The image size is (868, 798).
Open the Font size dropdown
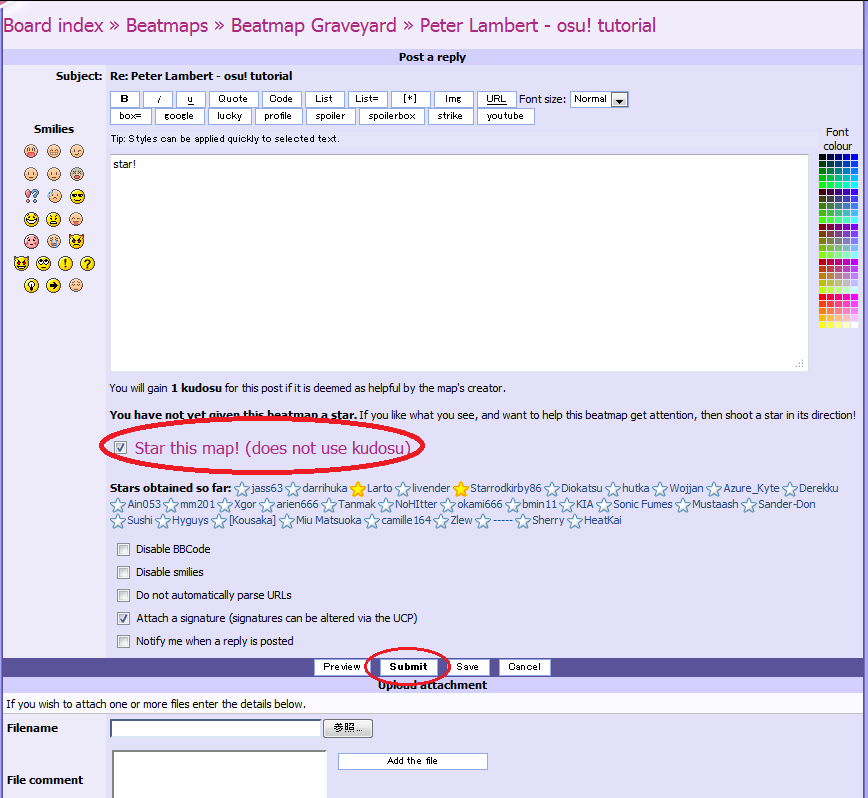tap(599, 100)
